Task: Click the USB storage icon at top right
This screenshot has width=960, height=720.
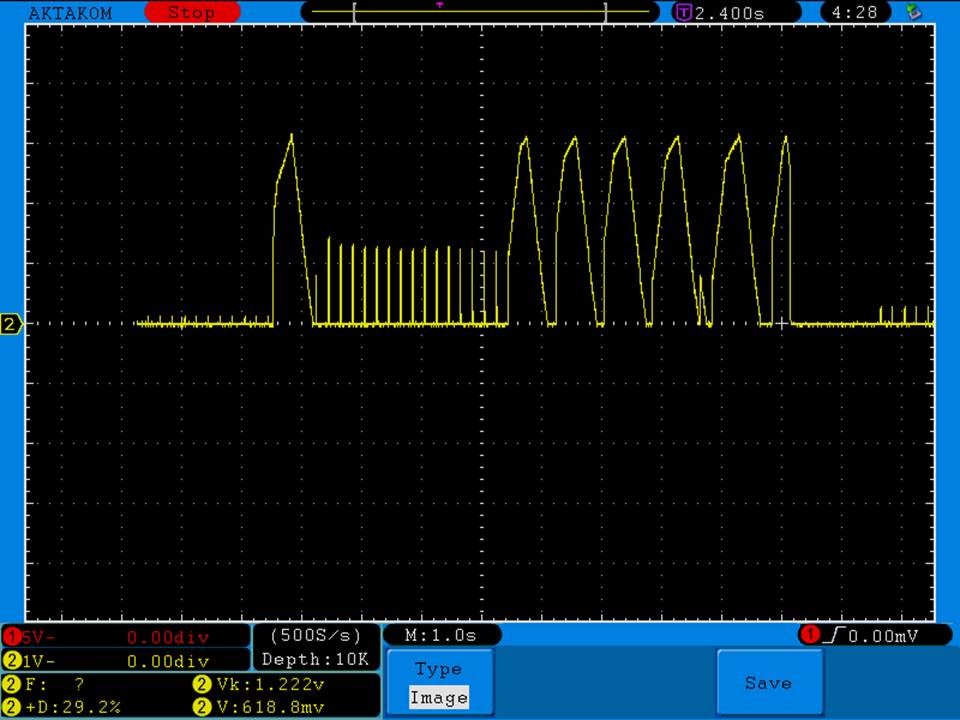Action: [x=913, y=13]
